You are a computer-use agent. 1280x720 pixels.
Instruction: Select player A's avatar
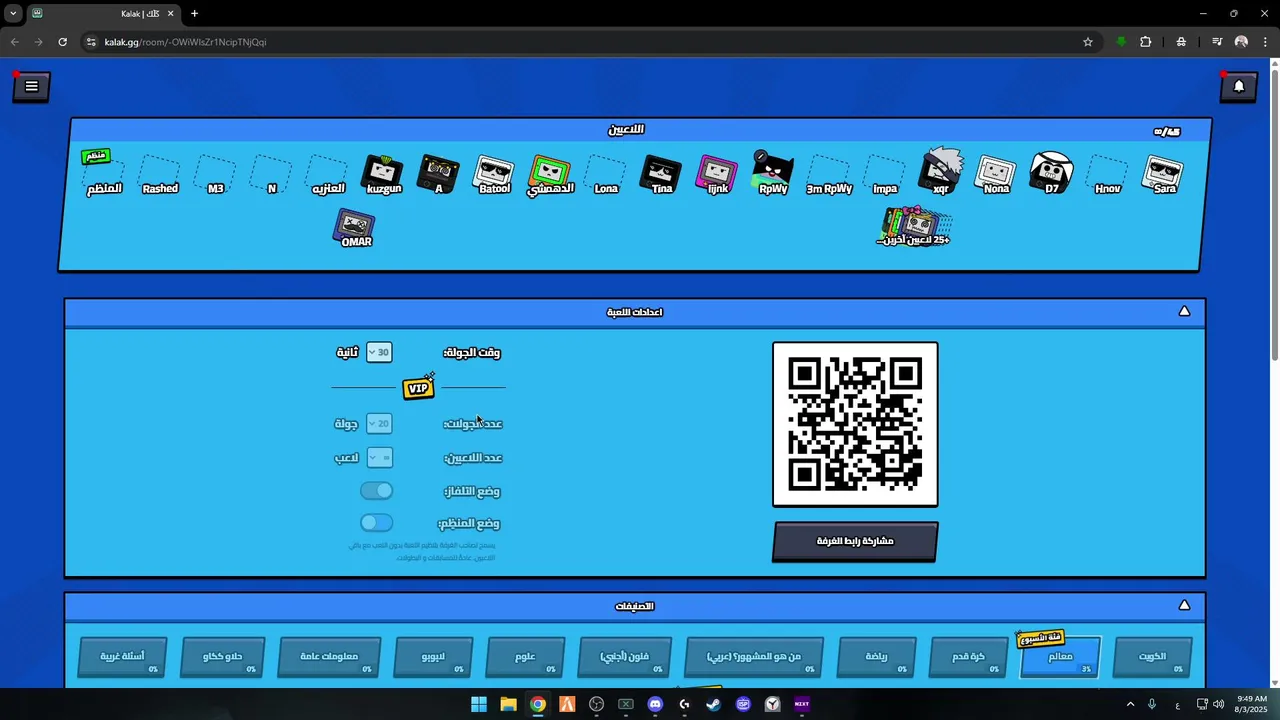click(x=438, y=172)
